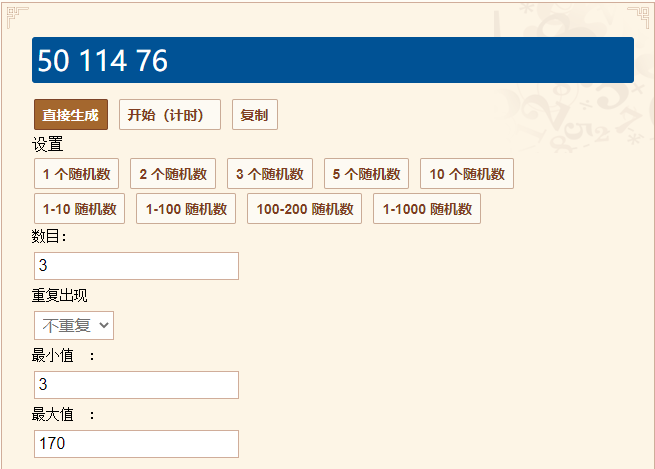Apply the 1-100 随机数 range preset

(x=186, y=208)
